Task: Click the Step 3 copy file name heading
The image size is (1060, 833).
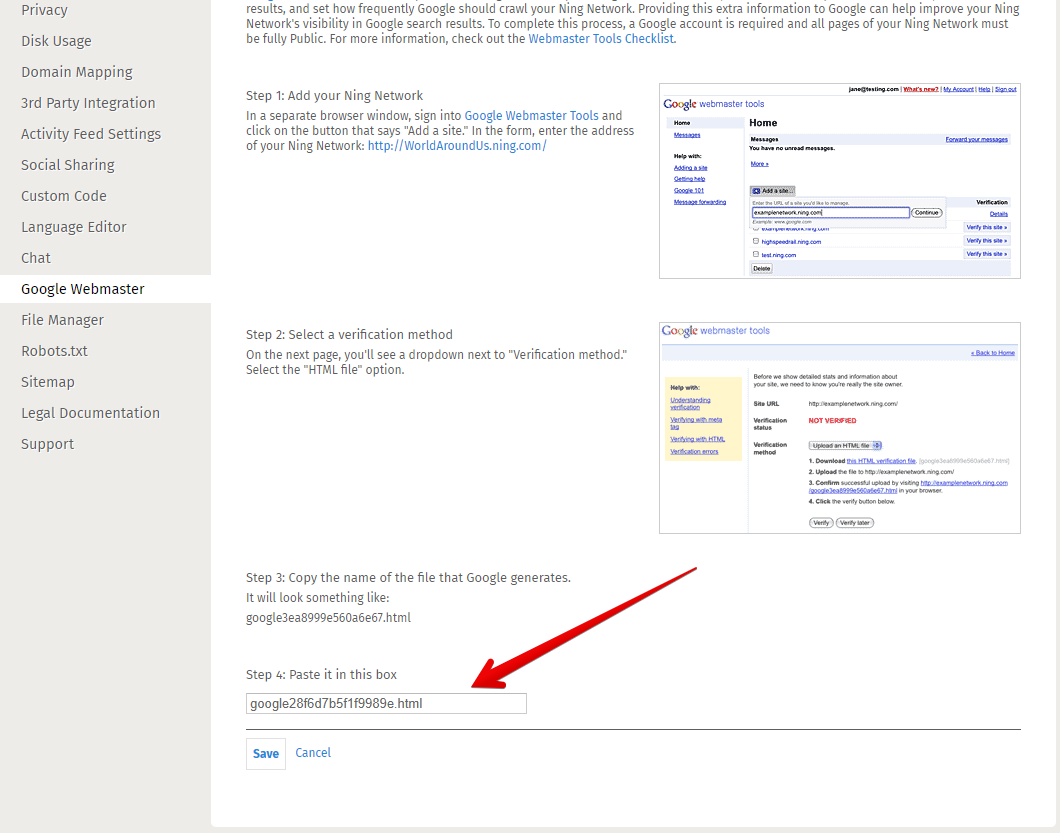Action: 408,578
